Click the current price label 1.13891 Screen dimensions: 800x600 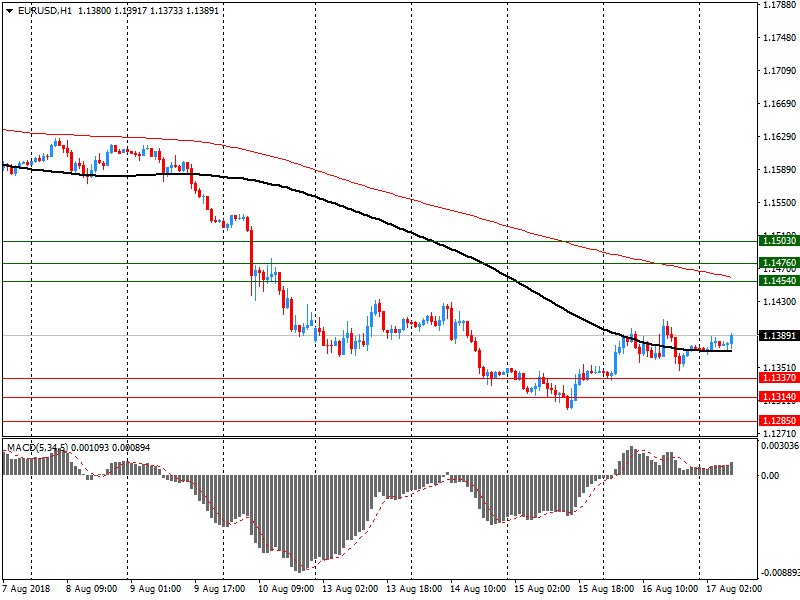coord(779,336)
